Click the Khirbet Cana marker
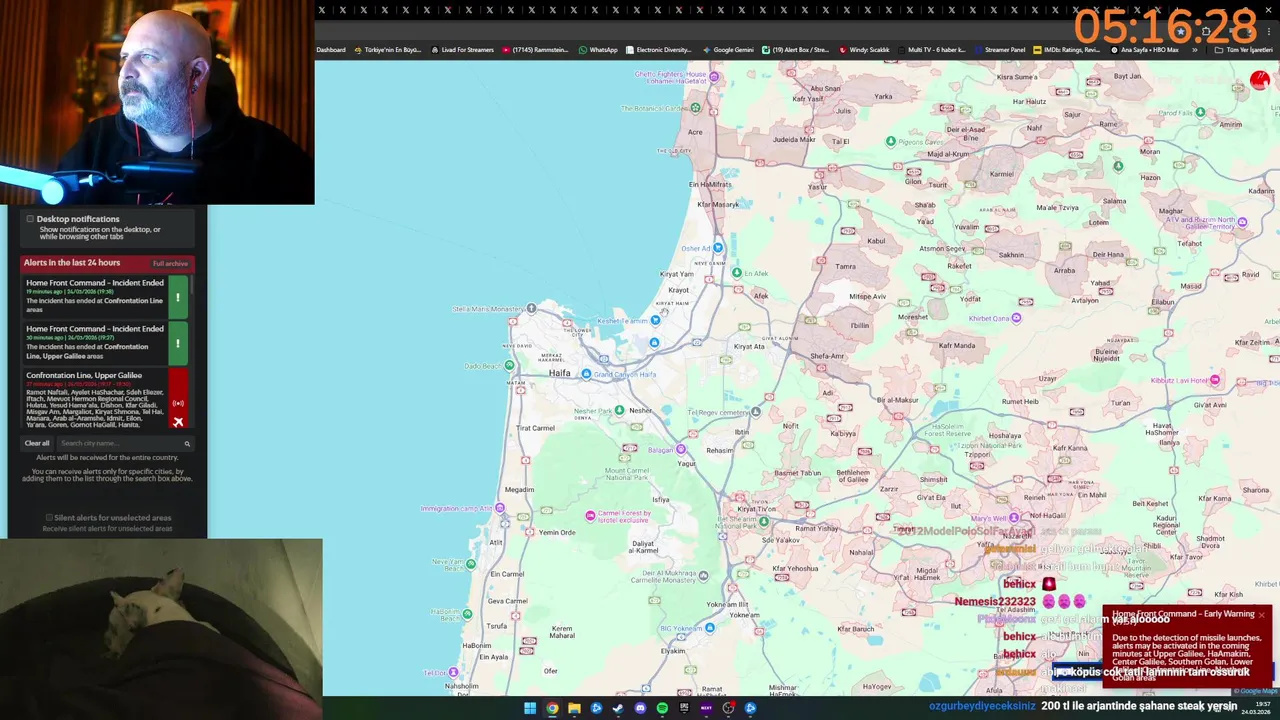Image resolution: width=1280 pixels, height=720 pixels. pyautogui.click(x=1016, y=318)
